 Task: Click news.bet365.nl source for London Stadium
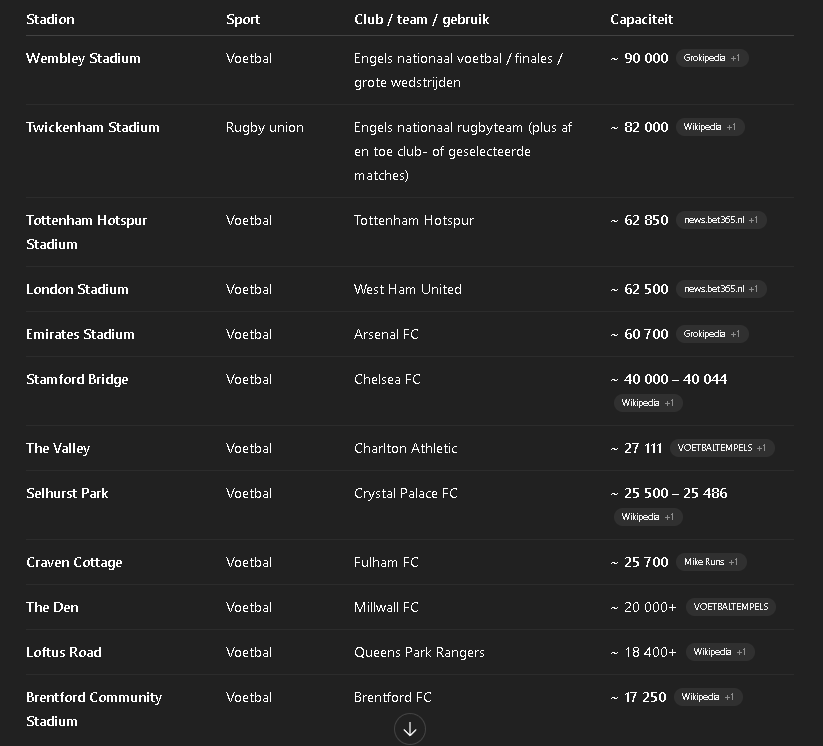[x=721, y=289]
